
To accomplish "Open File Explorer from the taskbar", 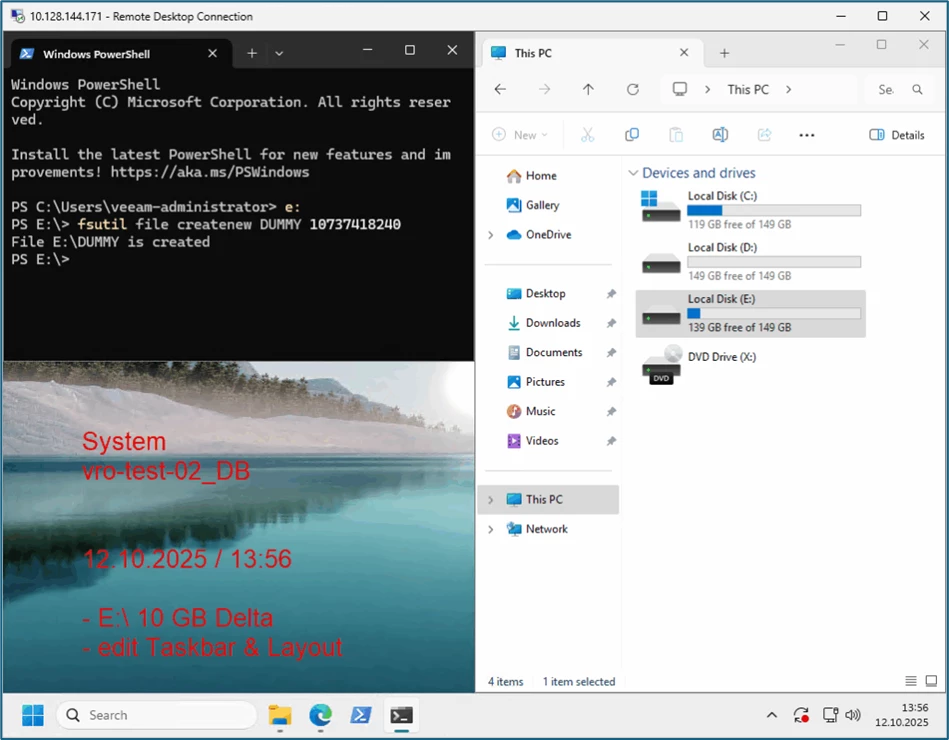I will 280,715.
